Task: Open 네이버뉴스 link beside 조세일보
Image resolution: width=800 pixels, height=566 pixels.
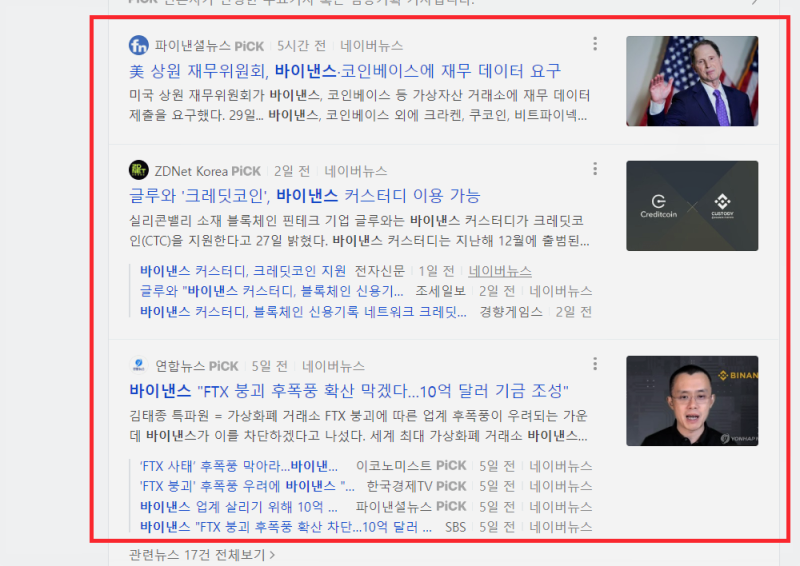Action: [x=561, y=291]
